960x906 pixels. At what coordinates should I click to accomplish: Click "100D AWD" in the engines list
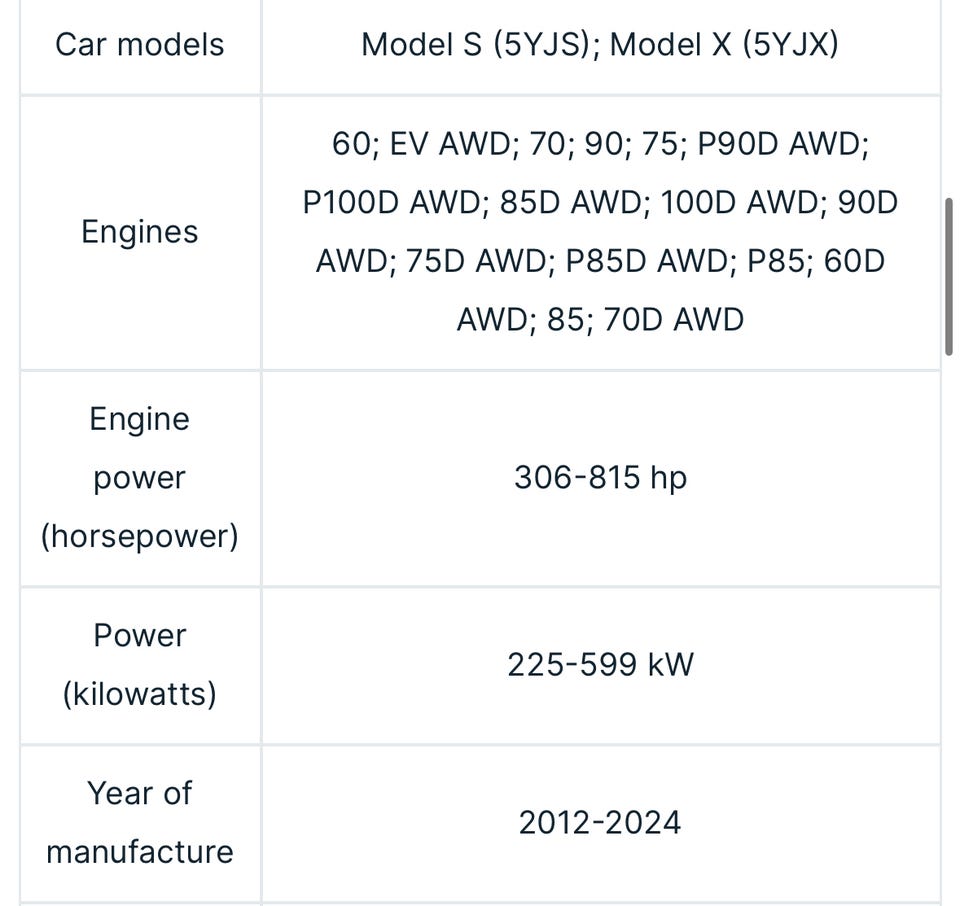tap(740, 203)
